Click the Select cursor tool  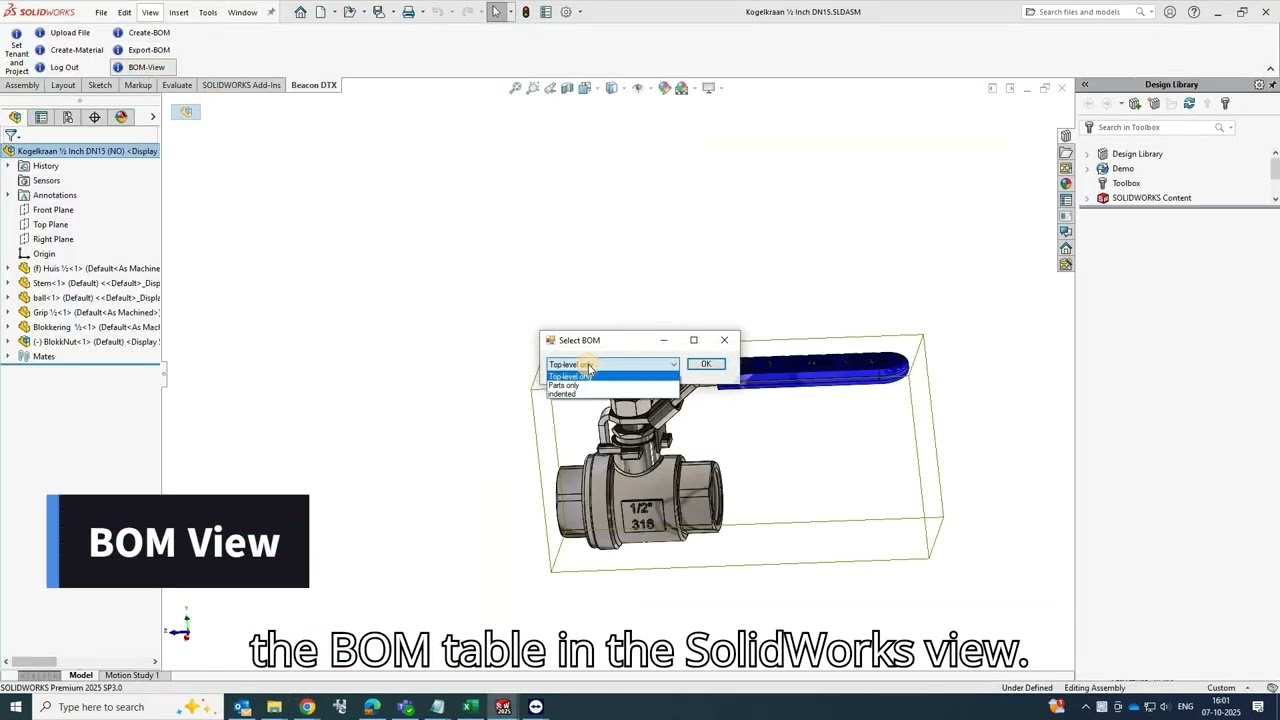click(x=496, y=12)
